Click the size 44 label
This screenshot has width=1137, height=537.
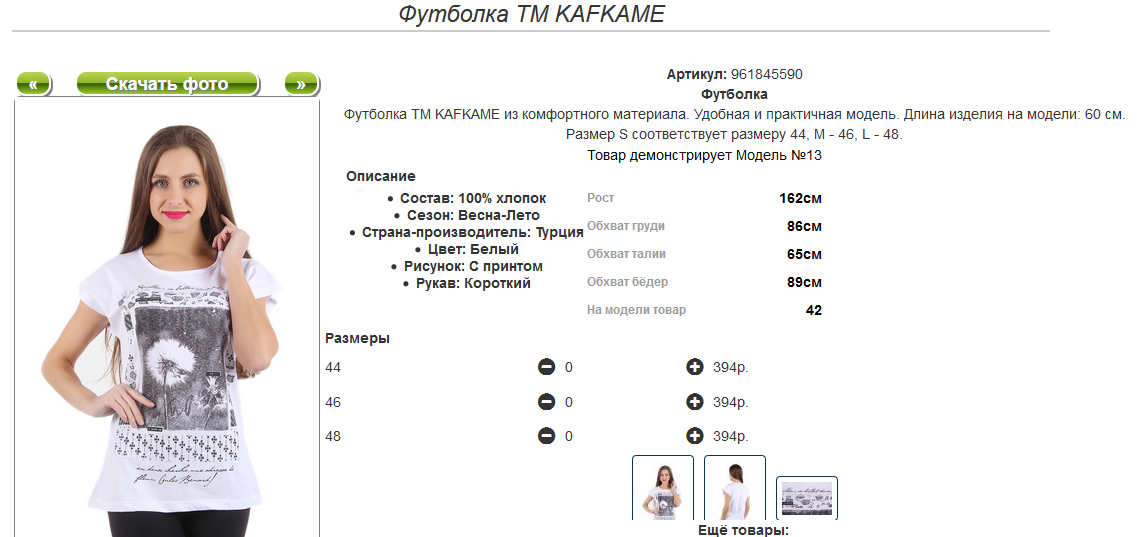tap(333, 367)
